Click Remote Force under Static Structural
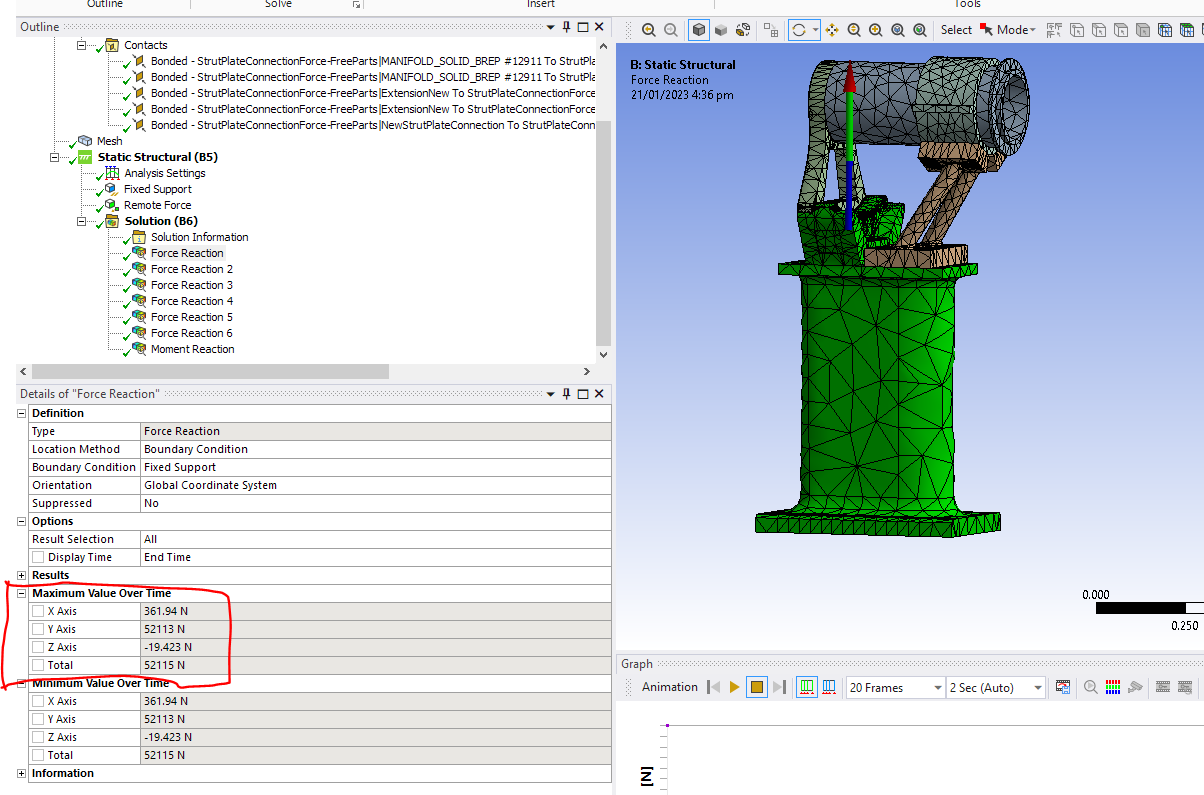1204x795 pixels. 157,205
